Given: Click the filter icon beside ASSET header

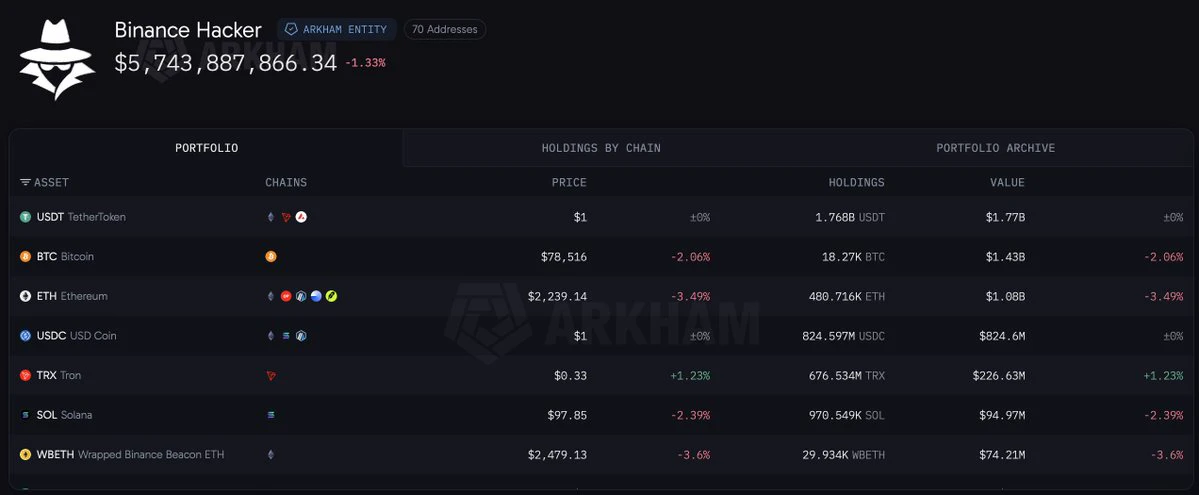Looking at the screenshot, I should pyautogui.click(x=25, y=182).
